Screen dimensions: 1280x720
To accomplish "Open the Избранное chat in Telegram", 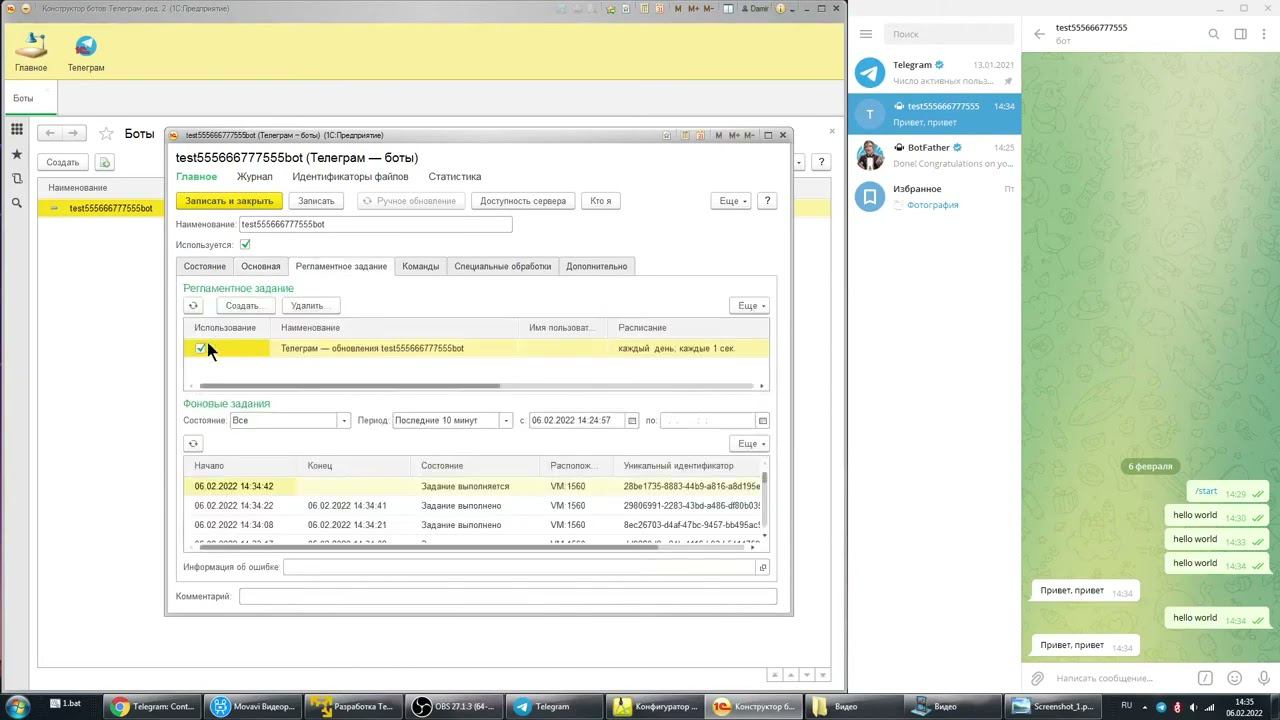I will point(934,196).
